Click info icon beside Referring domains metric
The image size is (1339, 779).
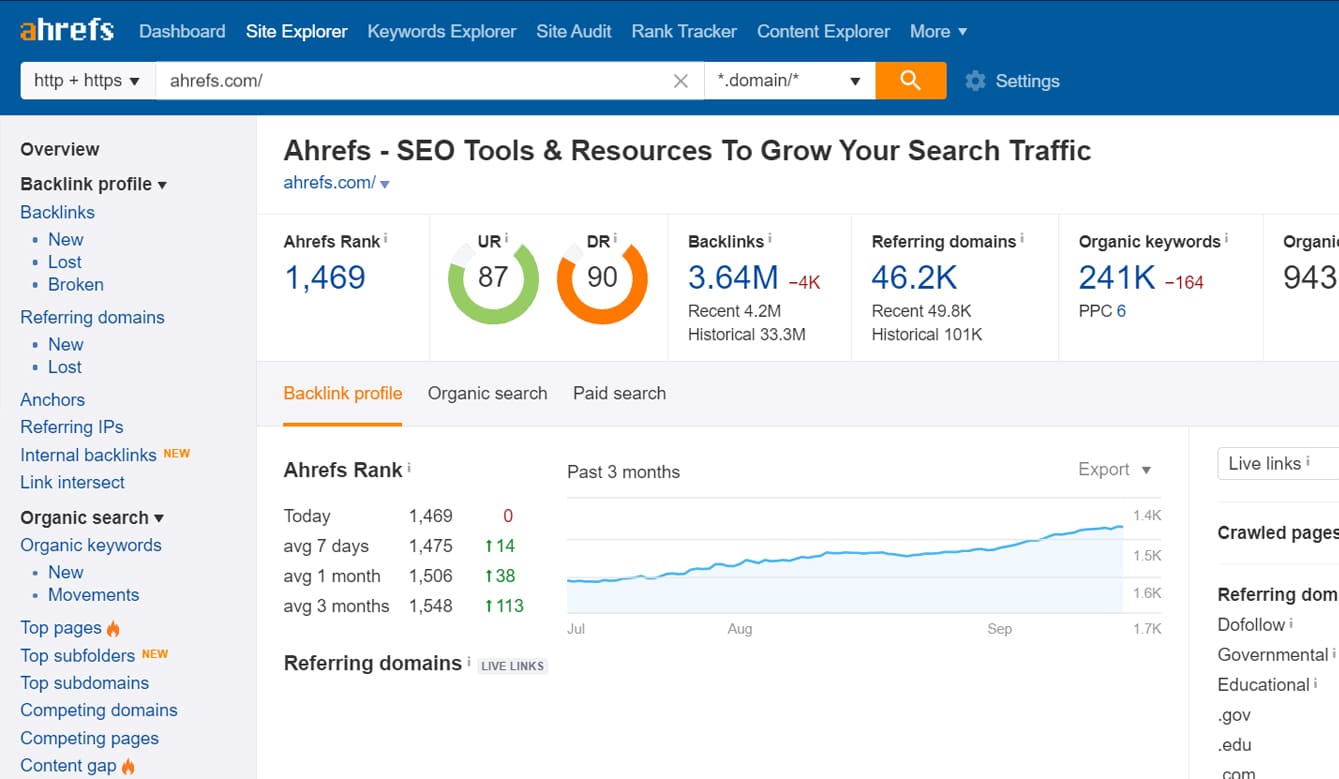coord(1023,240)
